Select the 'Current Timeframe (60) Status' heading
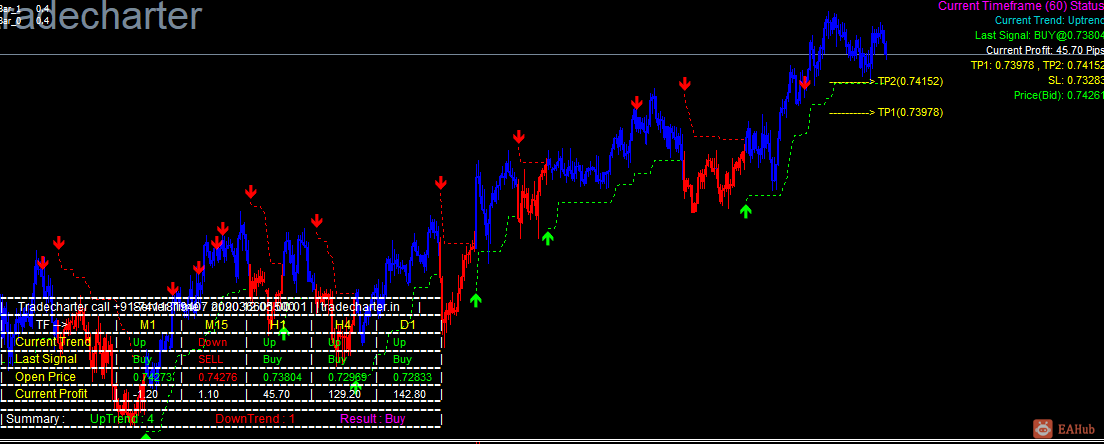 click(1021, 6)
